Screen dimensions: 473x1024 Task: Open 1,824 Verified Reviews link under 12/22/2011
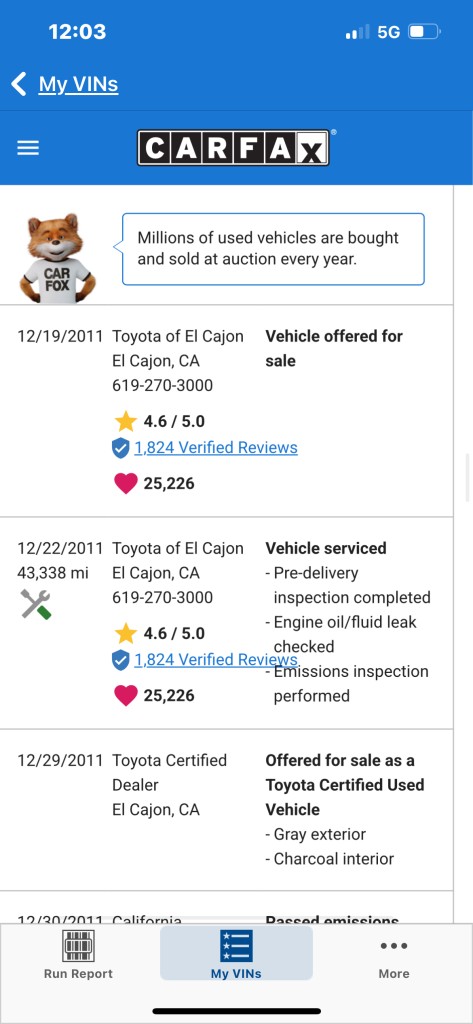click(x=216, y=660)
